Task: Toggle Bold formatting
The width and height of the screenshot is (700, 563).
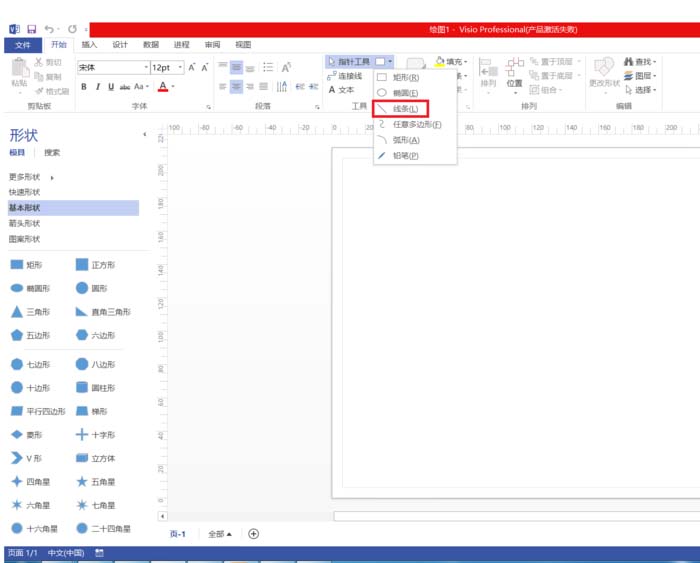Action: 84,87
